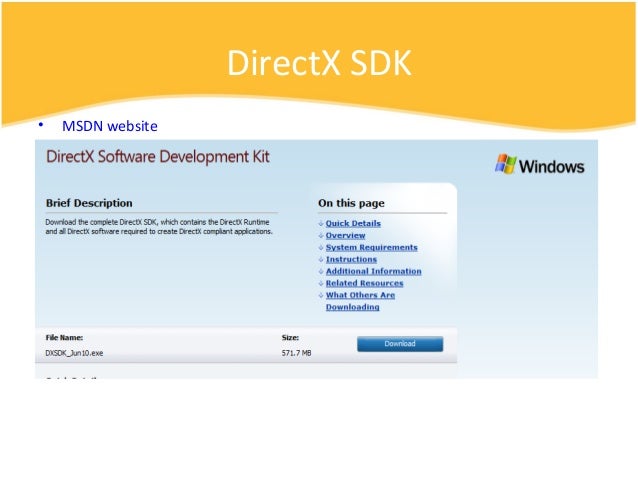Click the DirectX Software Development Kit heading
This screenshot has height=479, width=638.
click(158, 157)
